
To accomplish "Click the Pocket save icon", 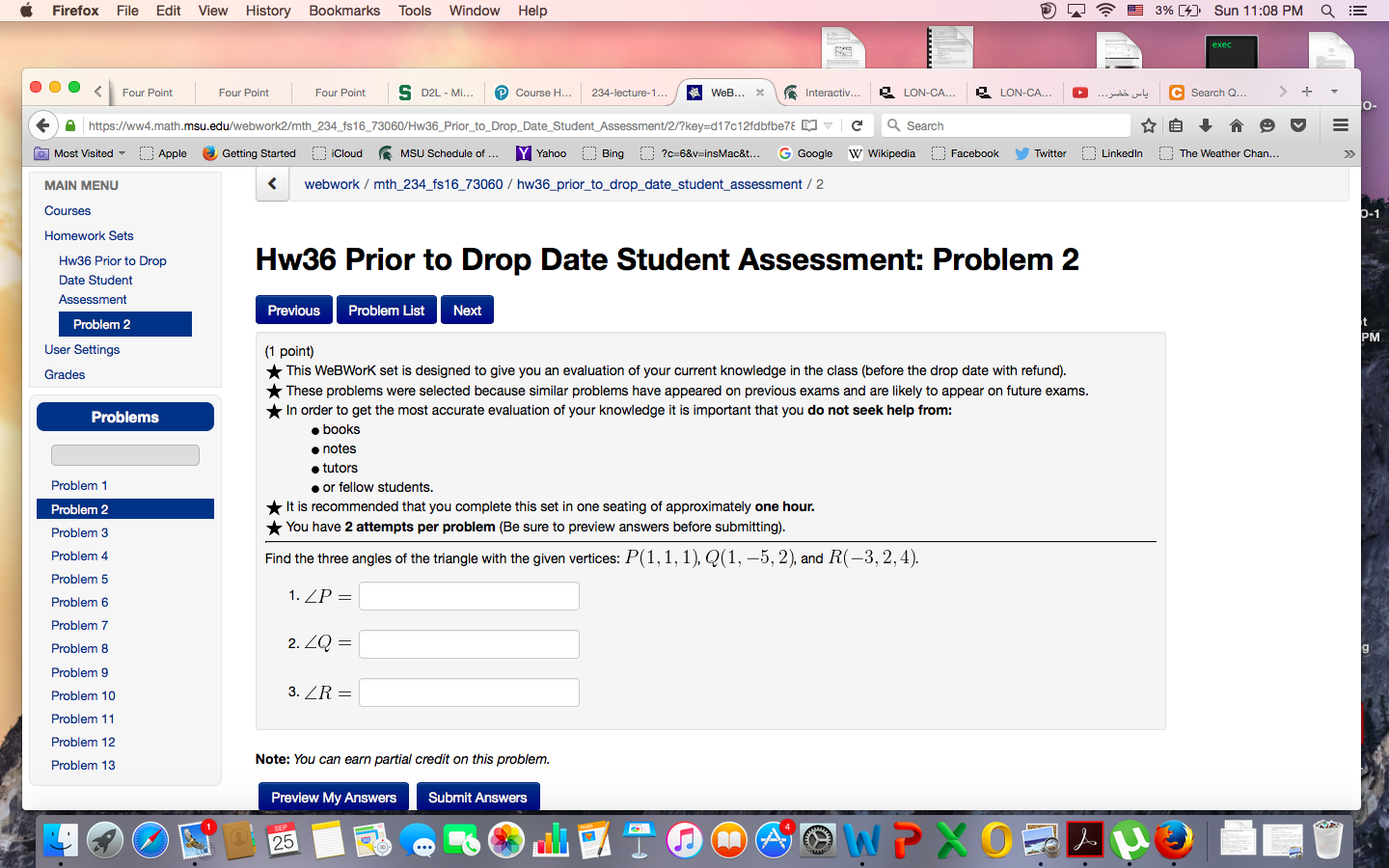I will [1298, 125].
